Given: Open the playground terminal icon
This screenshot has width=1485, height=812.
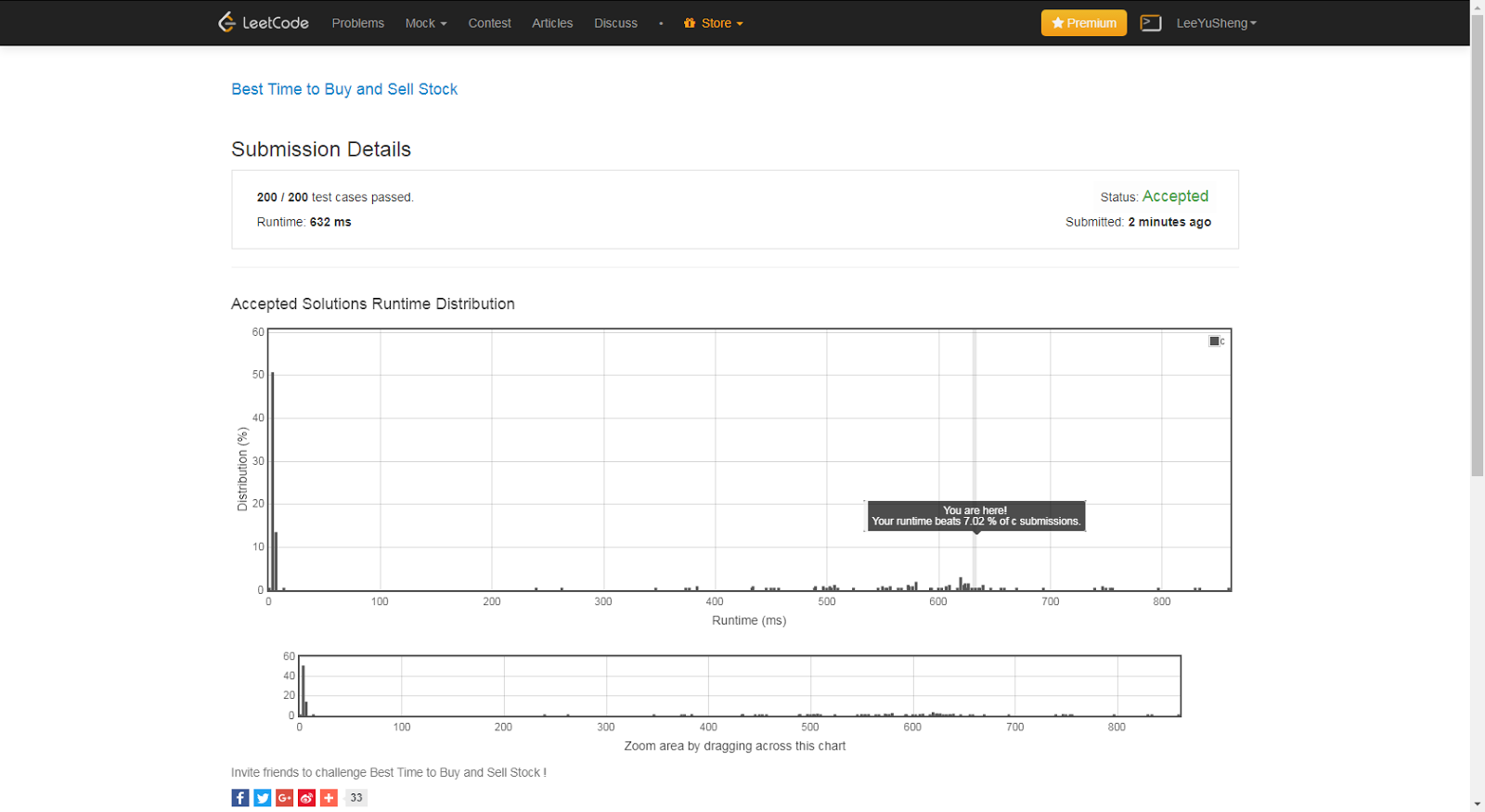Looking at the screenshot, I should coord(1151,23).
